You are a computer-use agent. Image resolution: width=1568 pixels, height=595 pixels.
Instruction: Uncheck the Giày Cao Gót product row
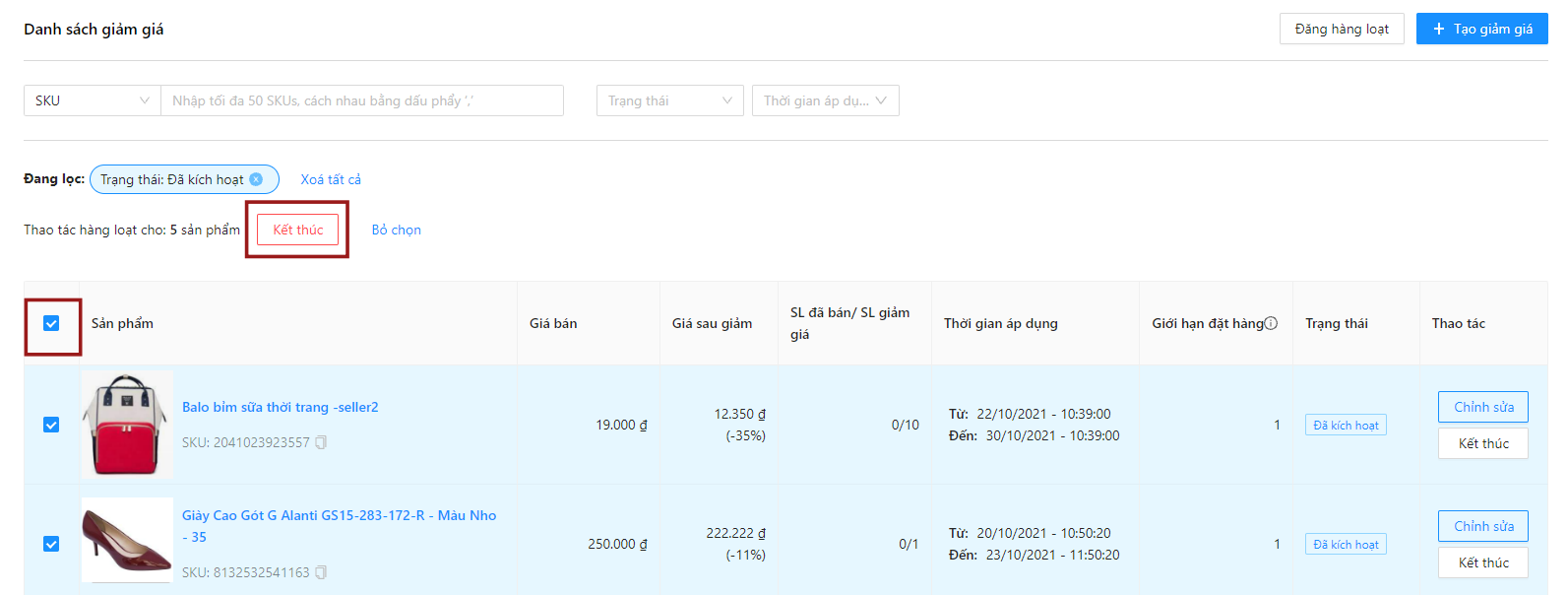coord(51,544)
